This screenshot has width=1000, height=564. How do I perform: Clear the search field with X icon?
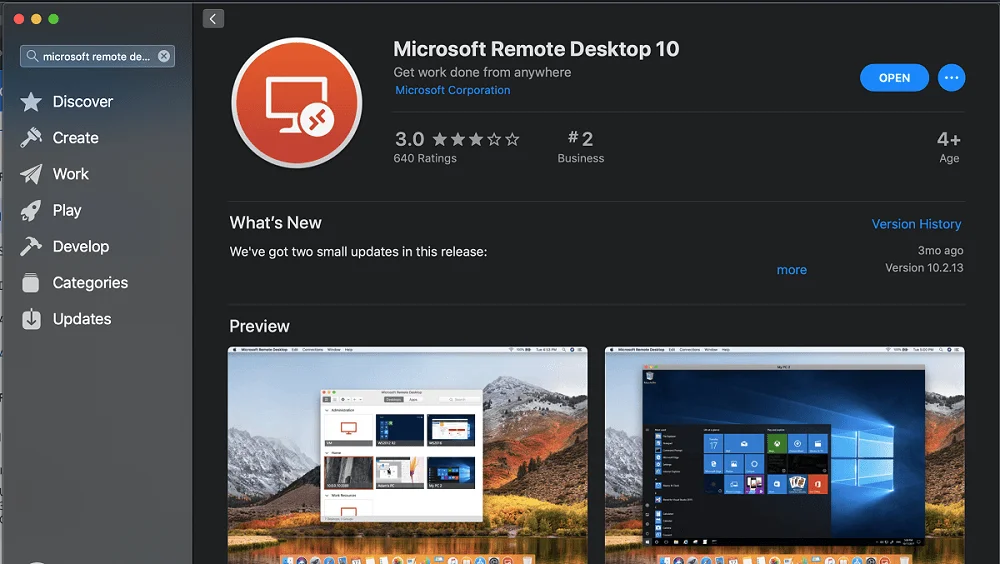point(164,57)
